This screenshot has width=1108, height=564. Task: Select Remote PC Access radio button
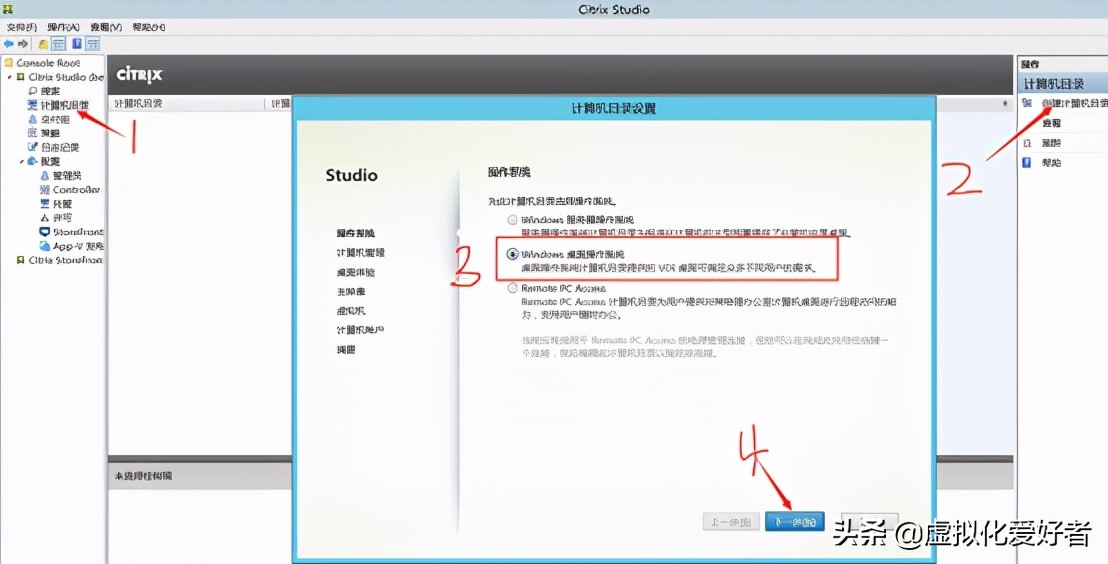(x=512, y=288)
